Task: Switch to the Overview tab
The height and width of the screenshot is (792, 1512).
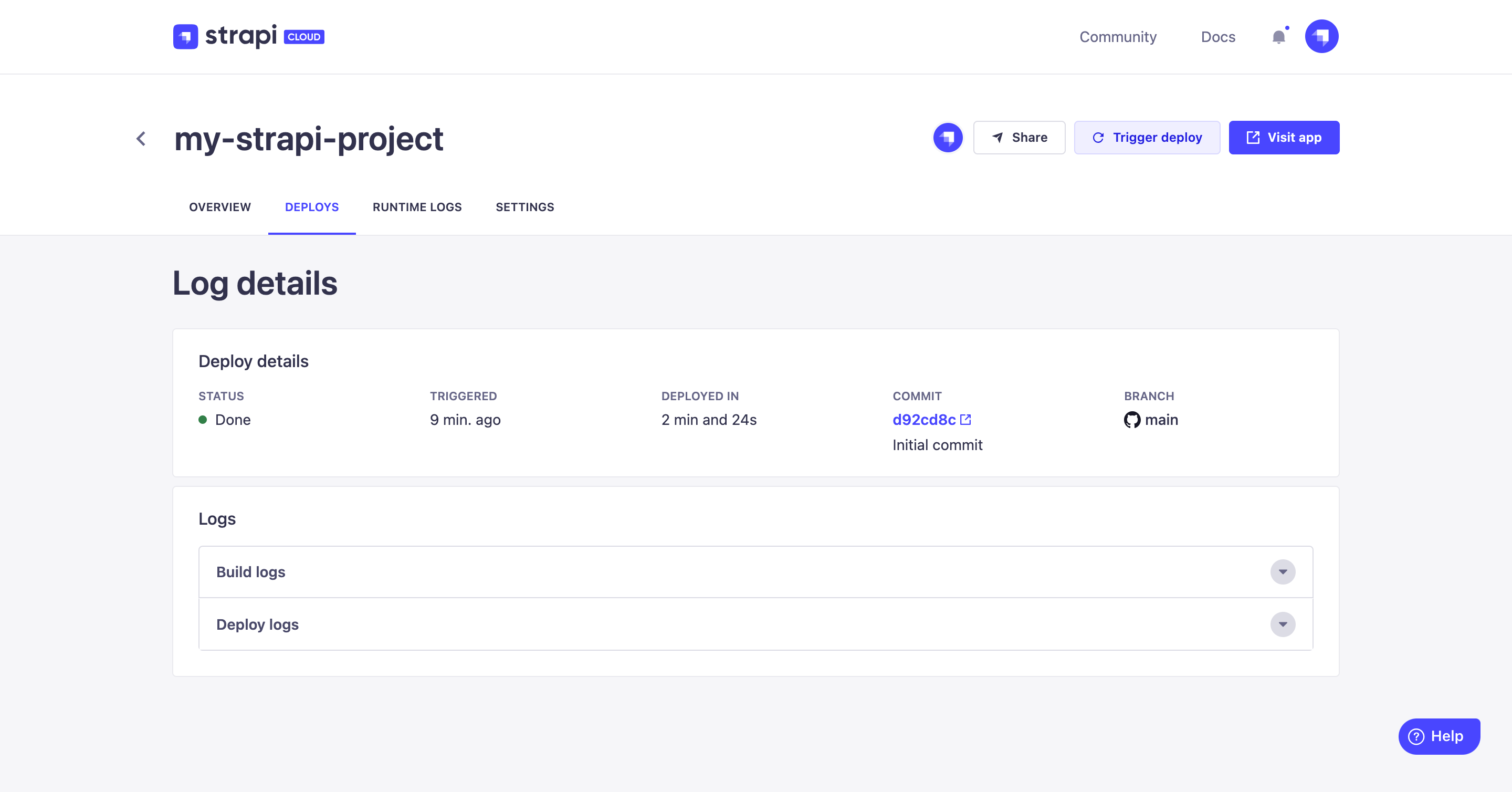Action: [x=219, y=207]
